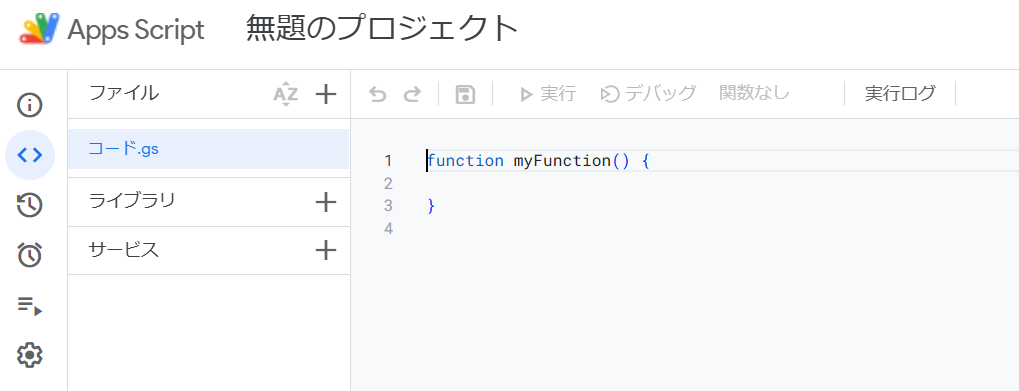Screen dimensions: 1019x391
Task: Click the 実行 run button
Action: (548, 94)
